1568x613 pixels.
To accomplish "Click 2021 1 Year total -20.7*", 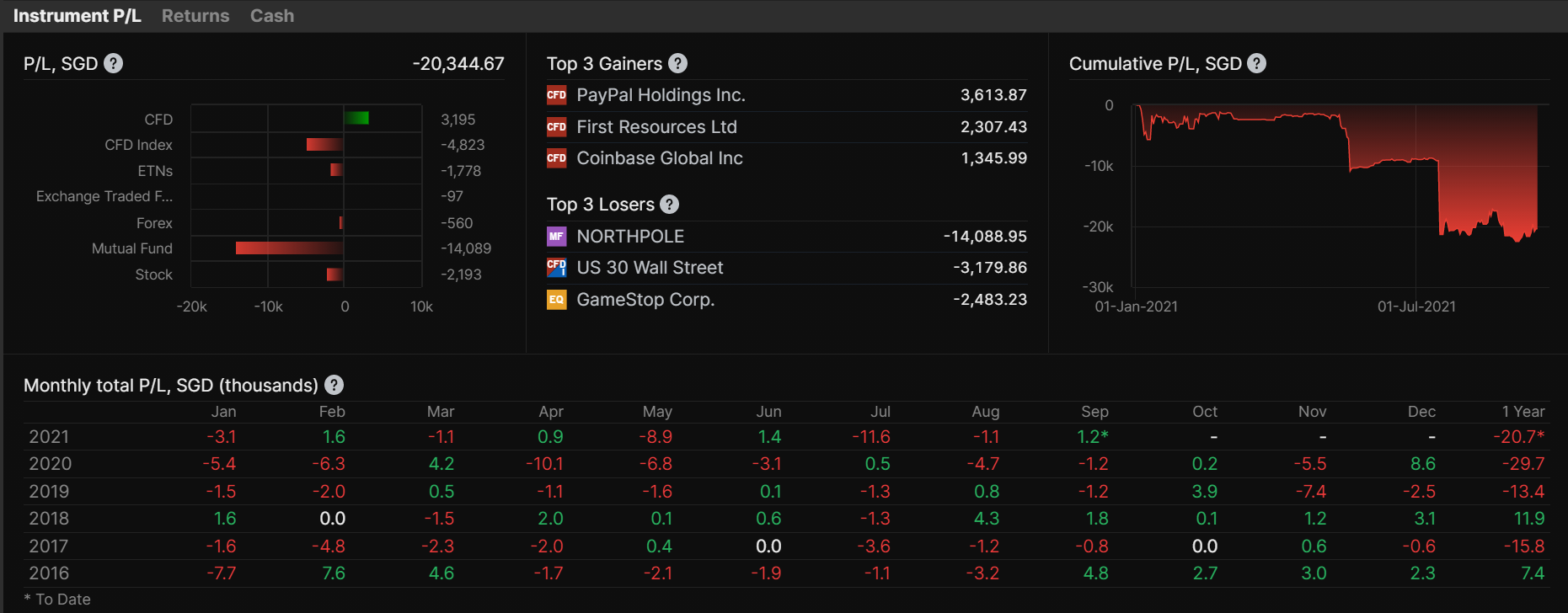I will pos(1519,437).
